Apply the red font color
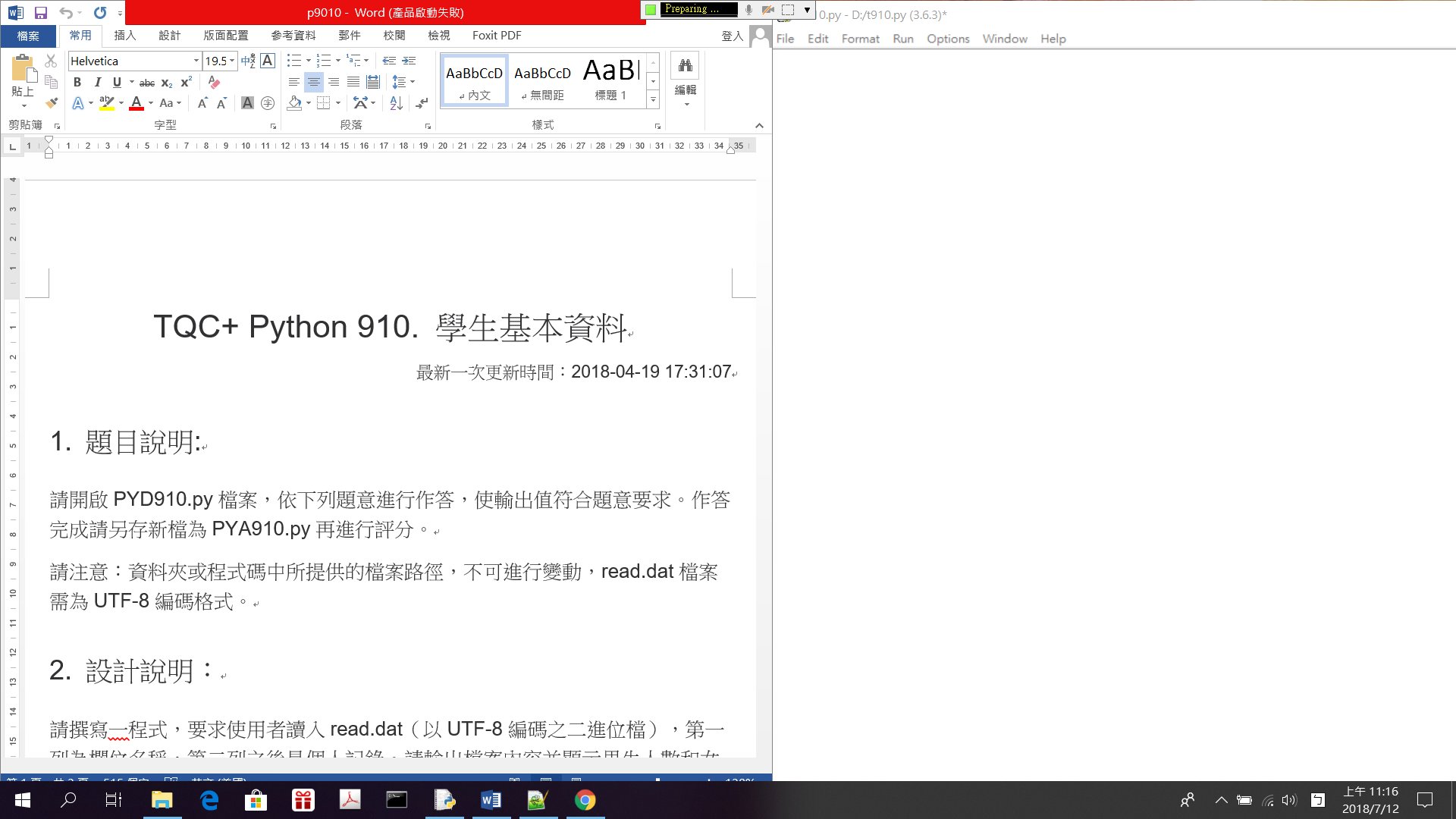This screenshot has height=819, width=1456. [x=136, y=103]
